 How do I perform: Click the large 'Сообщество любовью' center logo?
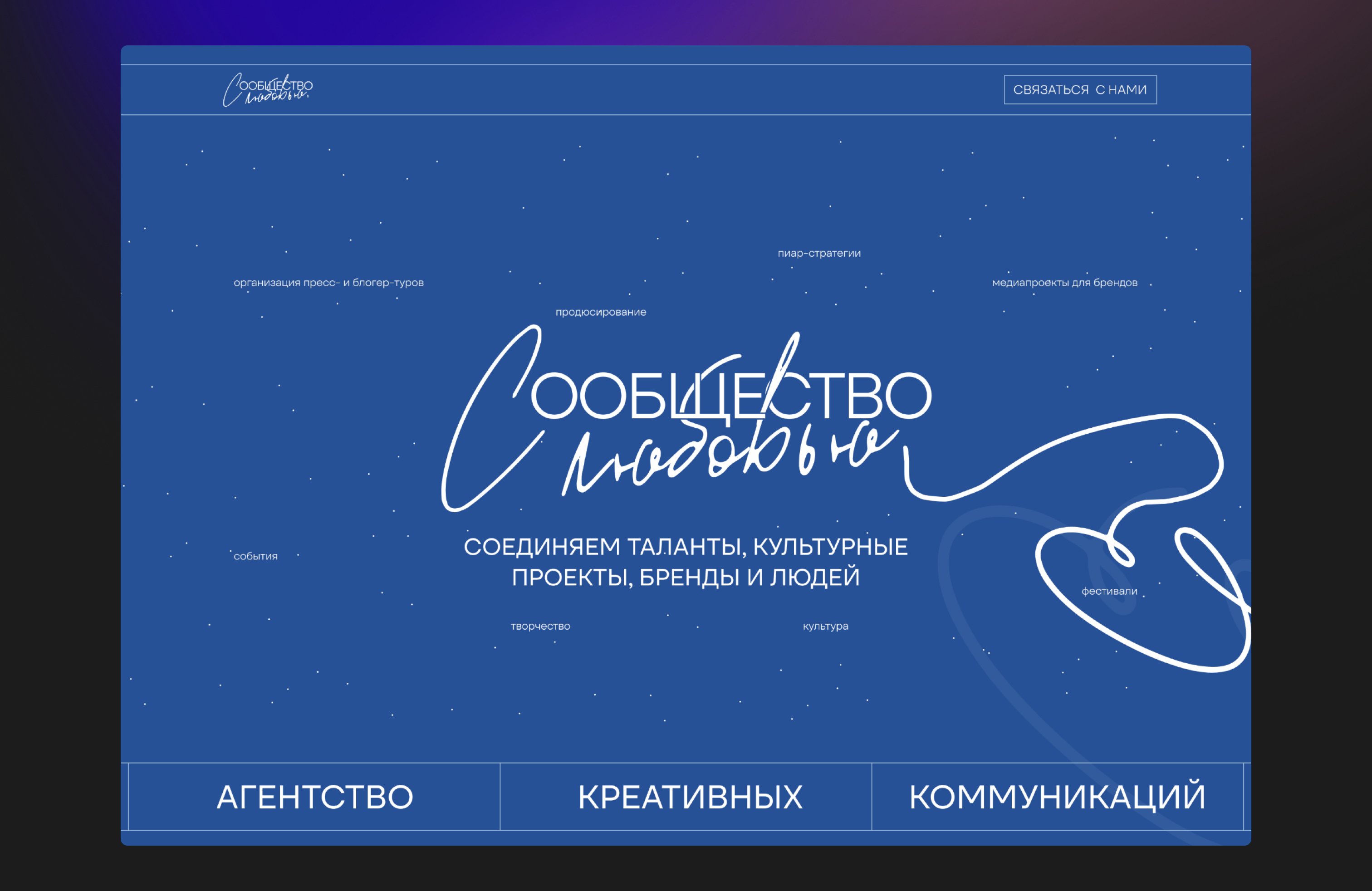coord(686,418)
